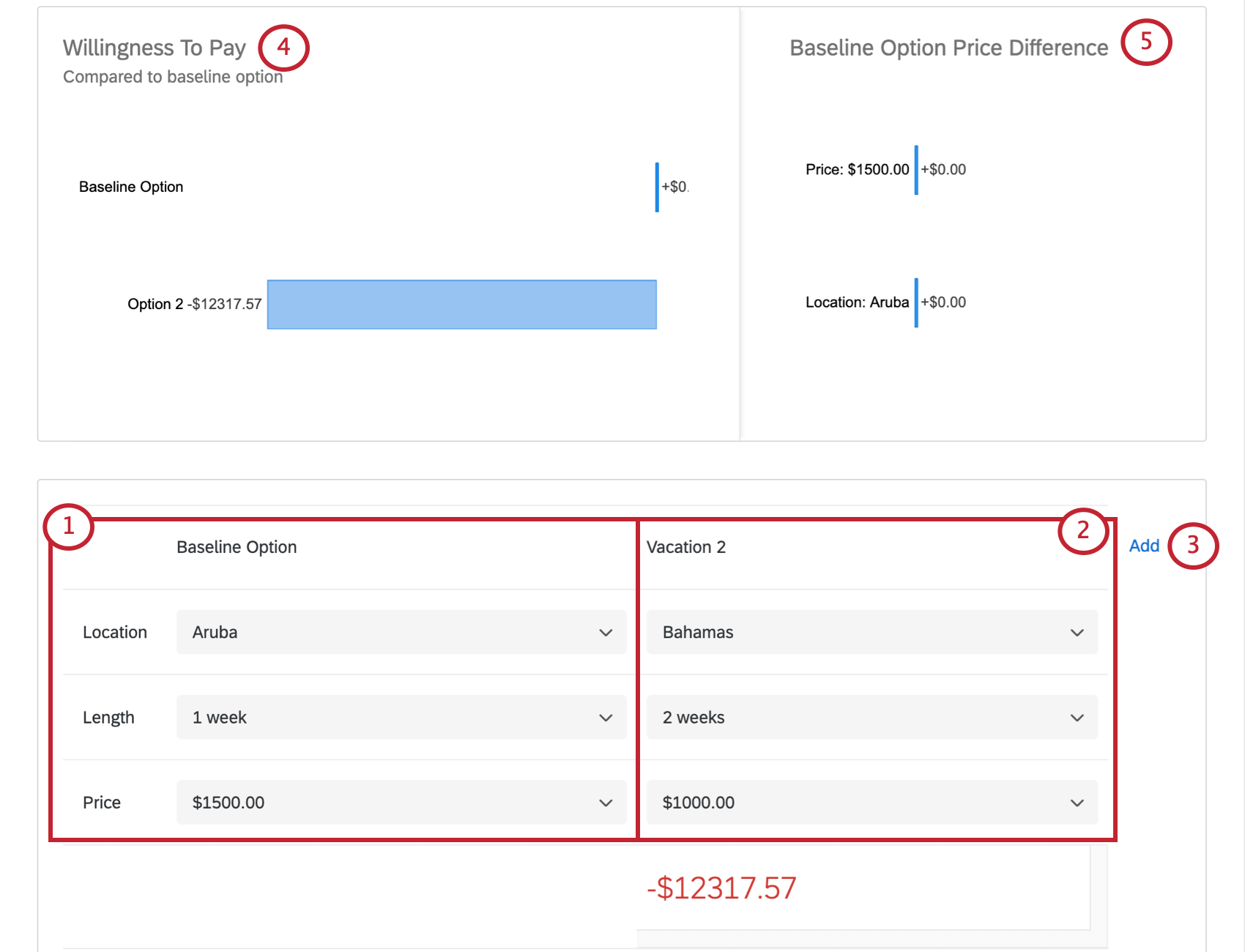This screenshot has width=1245, height=952.
Task: Select the Location: Aruba difference marker
Action: click(915, 302)
